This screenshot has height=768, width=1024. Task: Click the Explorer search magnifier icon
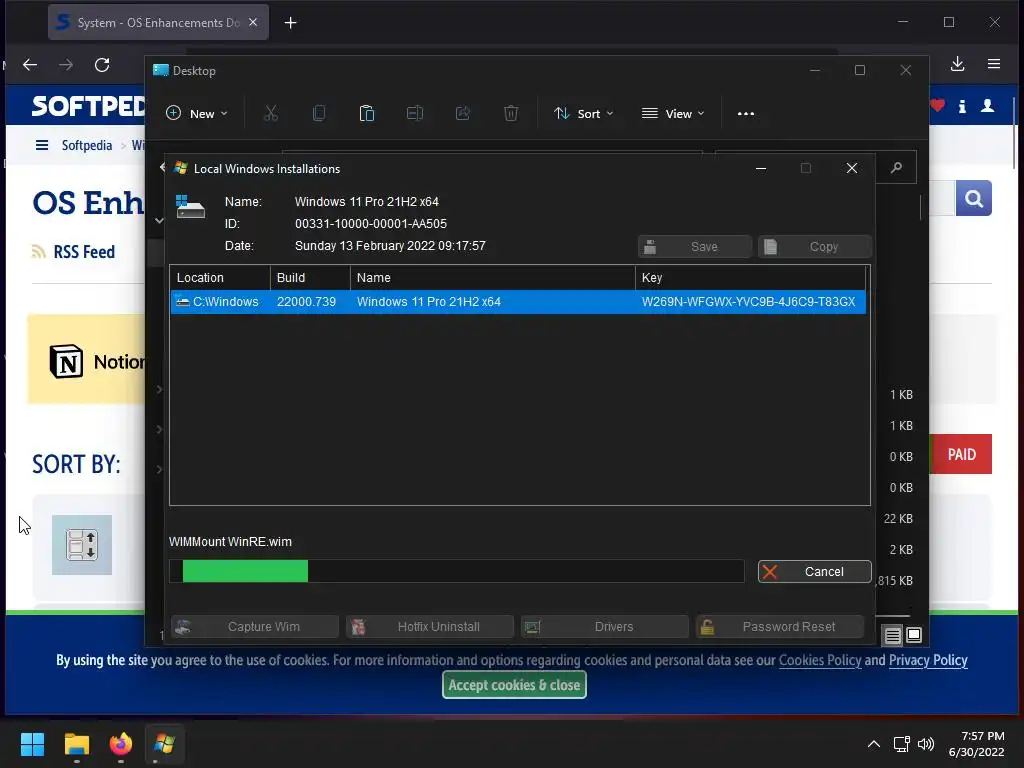pos(896,168)
